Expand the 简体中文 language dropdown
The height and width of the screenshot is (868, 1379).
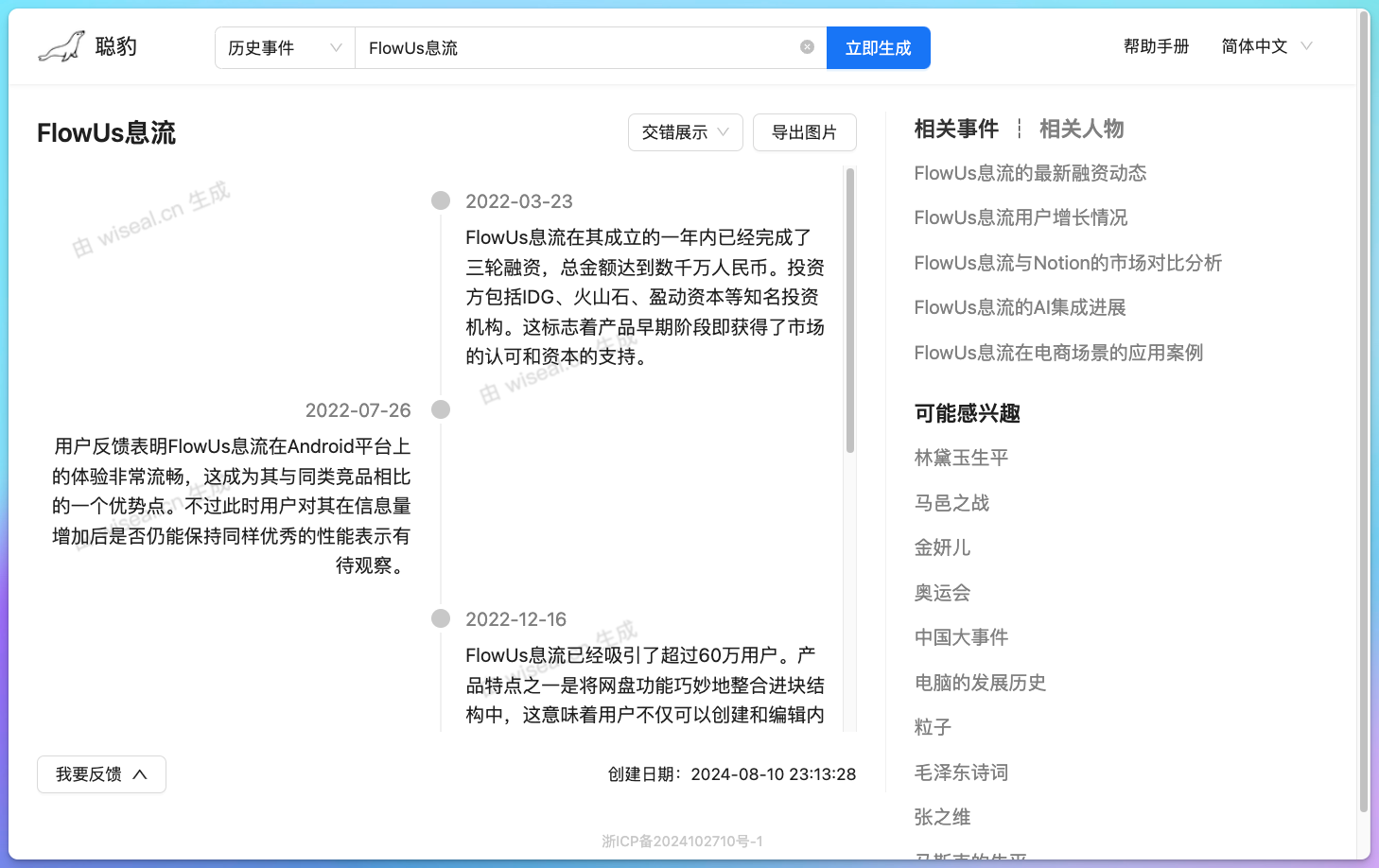point(1266,46)
